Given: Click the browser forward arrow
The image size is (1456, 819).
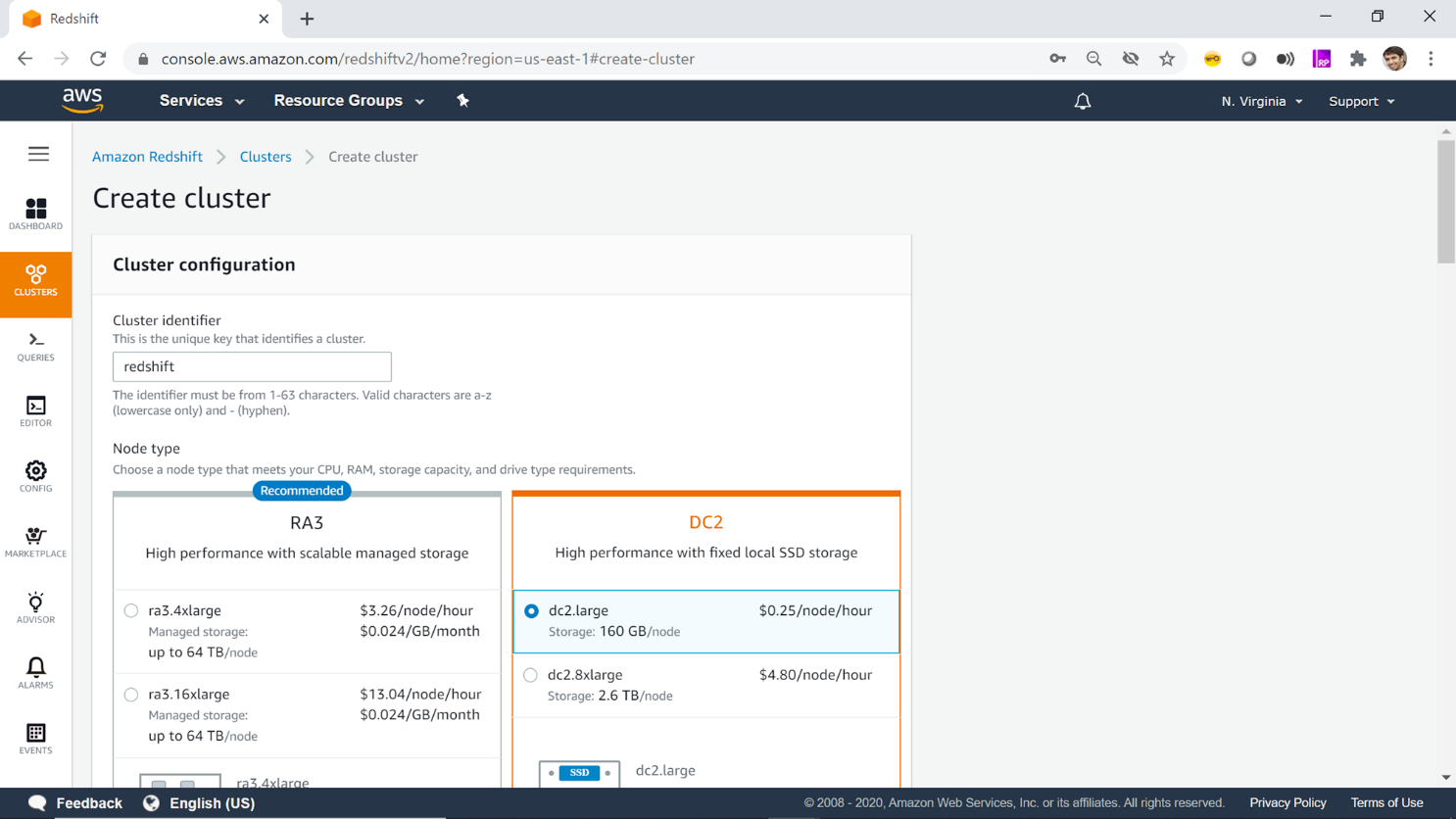Looking at the screenshot, I should coord(61,59).
